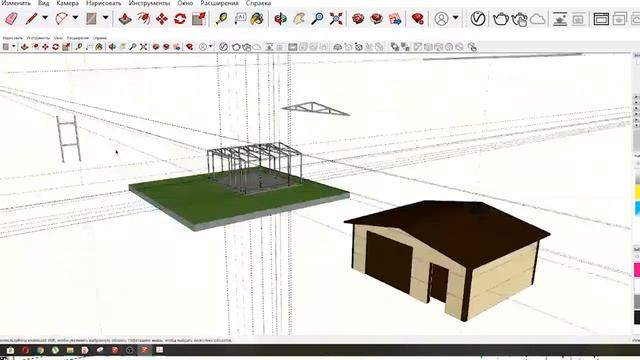The height and width of the screenshot is (360, 640).
Task: Activate Offset tool in large toolbar
Action: pyautogui.click(x=144, y=19)
